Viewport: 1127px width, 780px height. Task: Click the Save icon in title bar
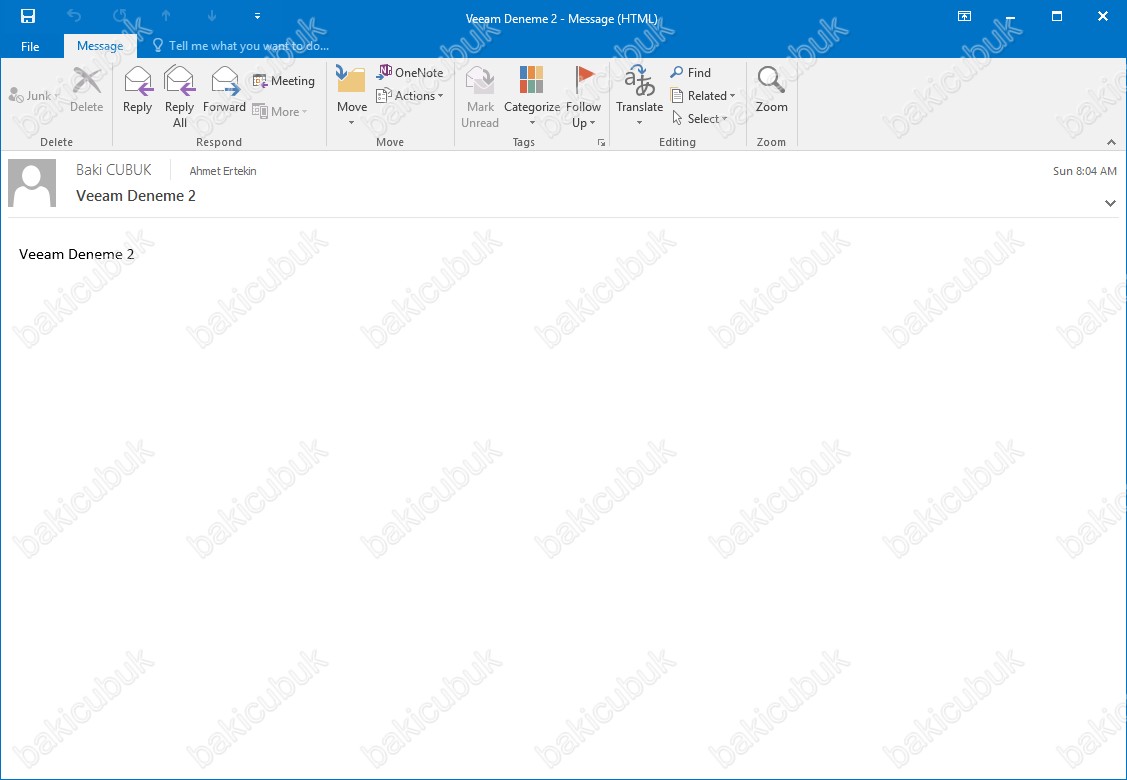tap(28, 16)
